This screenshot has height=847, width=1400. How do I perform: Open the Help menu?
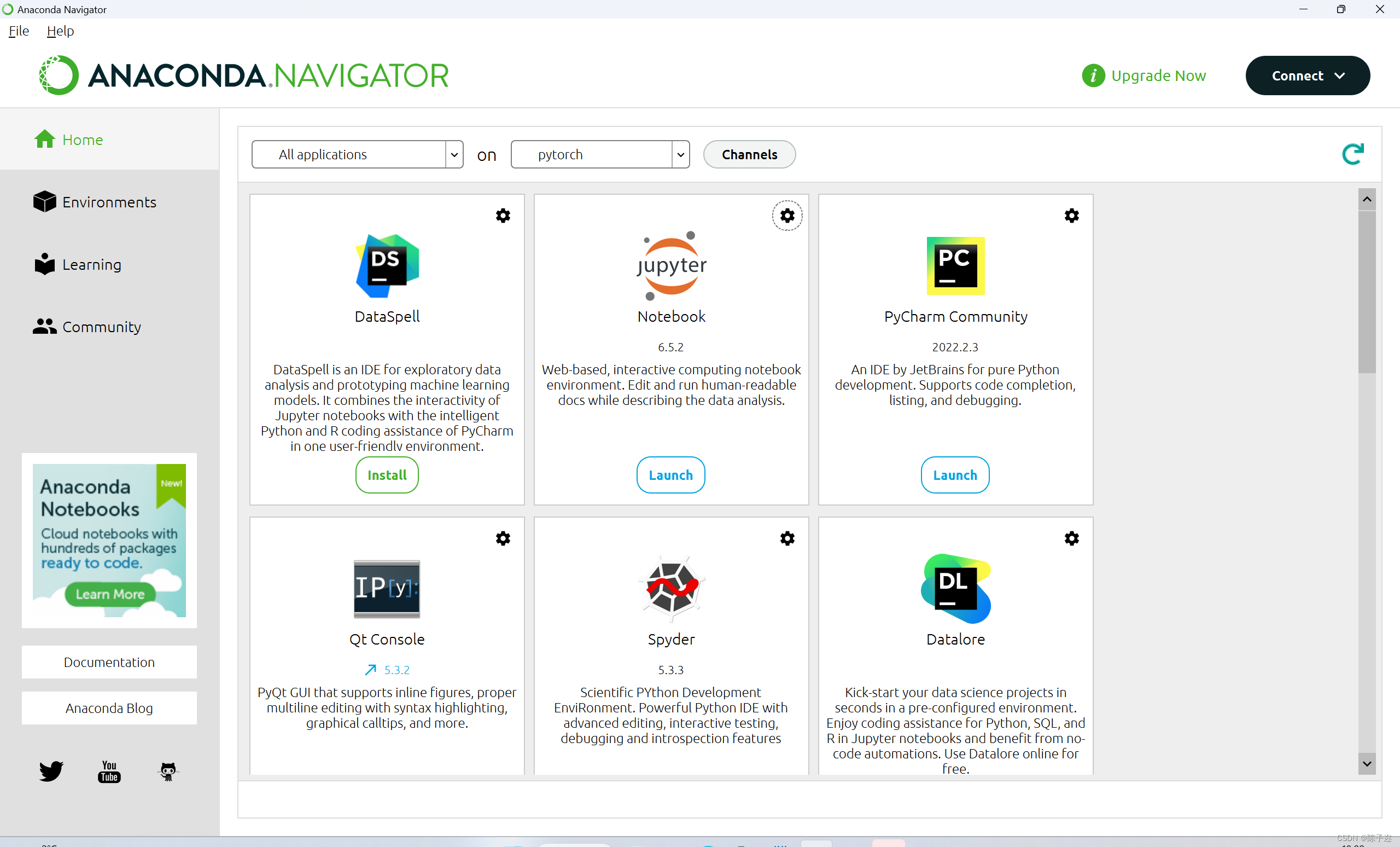pos(60,31)
